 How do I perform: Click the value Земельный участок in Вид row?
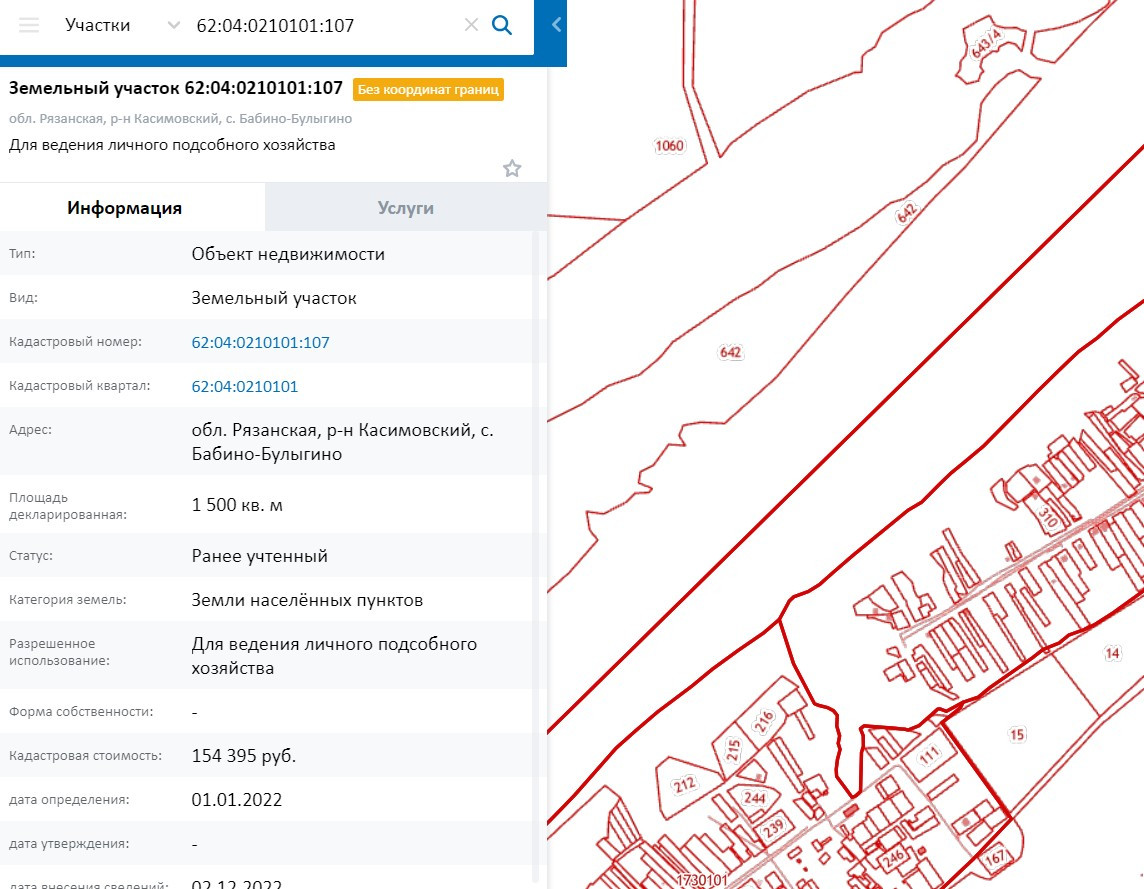click(274, 298)
